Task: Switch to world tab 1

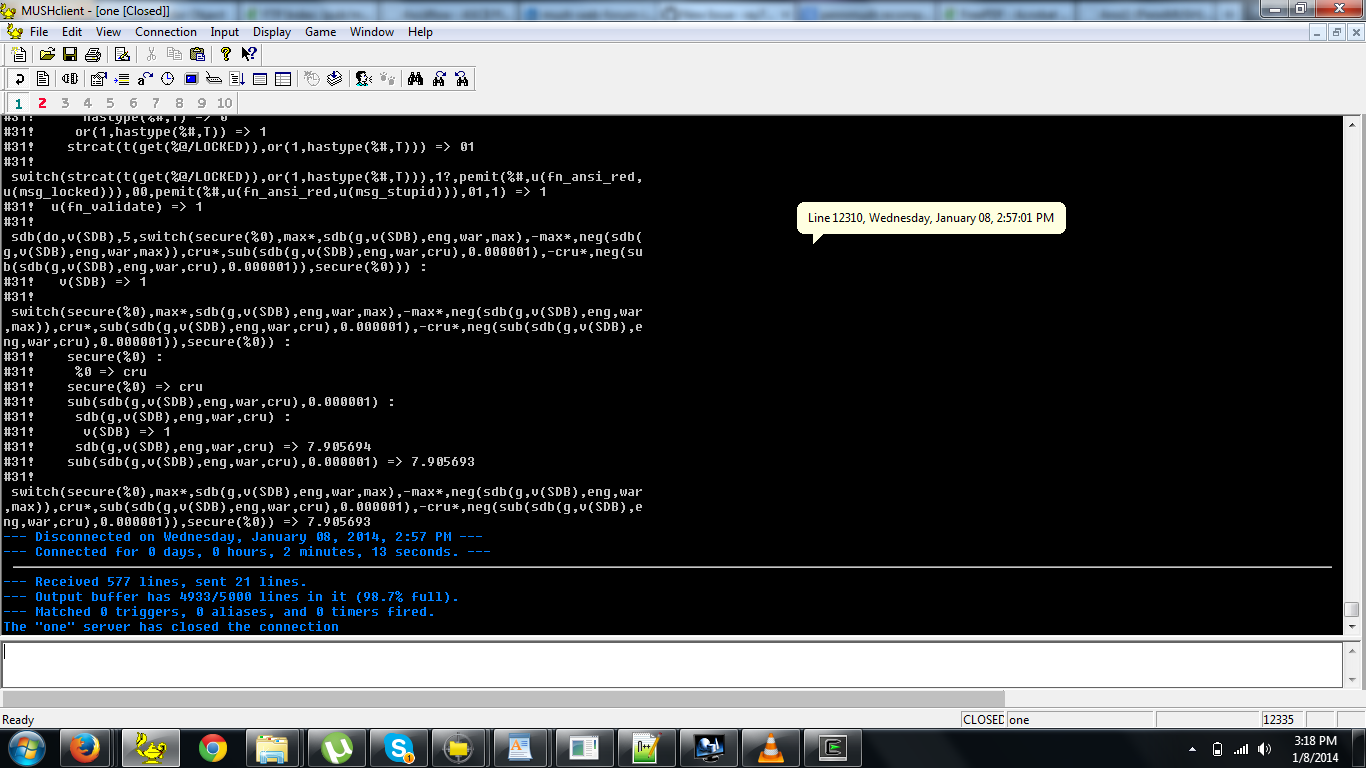Action: coord(19,103)
